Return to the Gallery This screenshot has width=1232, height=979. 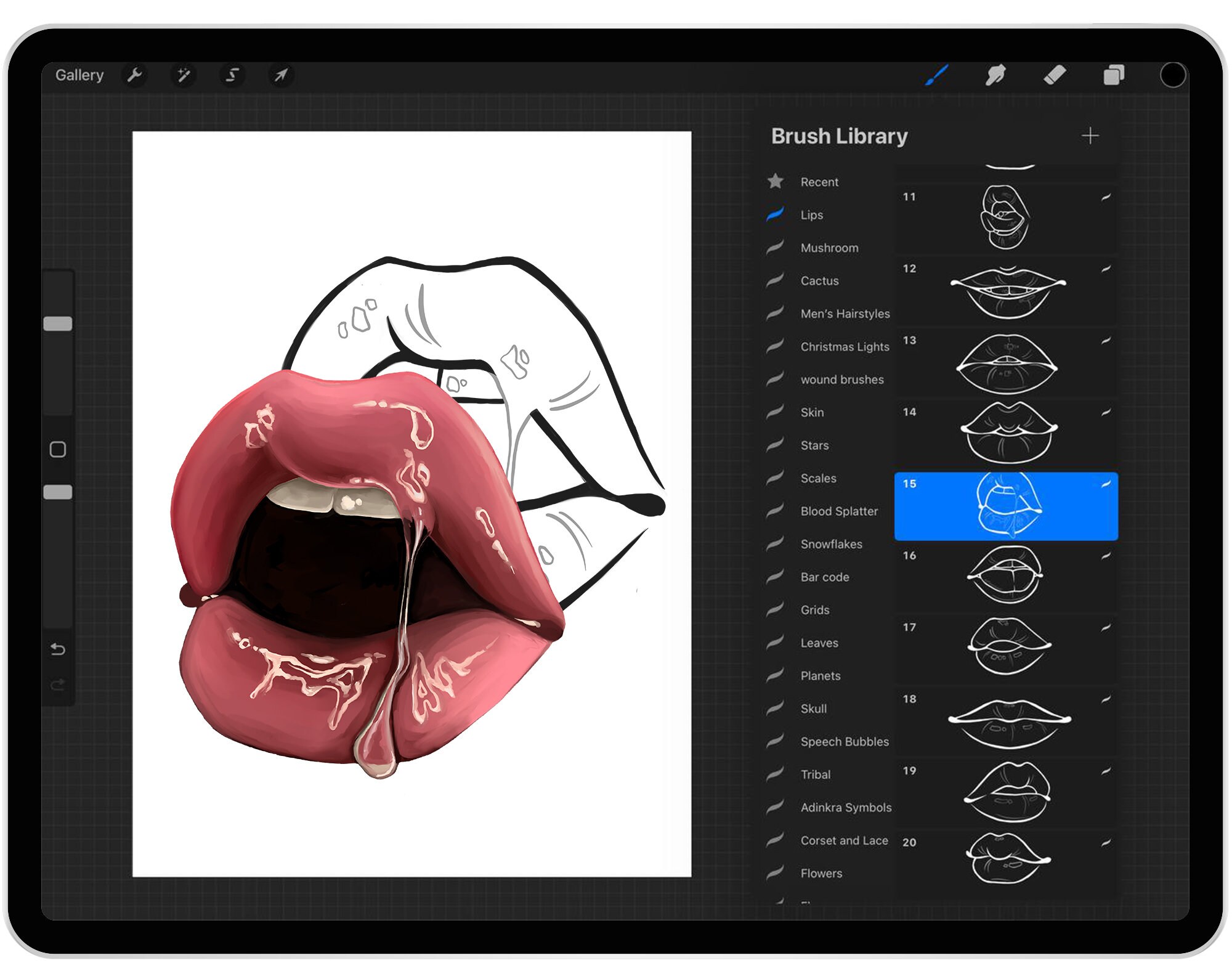(79, 75)
